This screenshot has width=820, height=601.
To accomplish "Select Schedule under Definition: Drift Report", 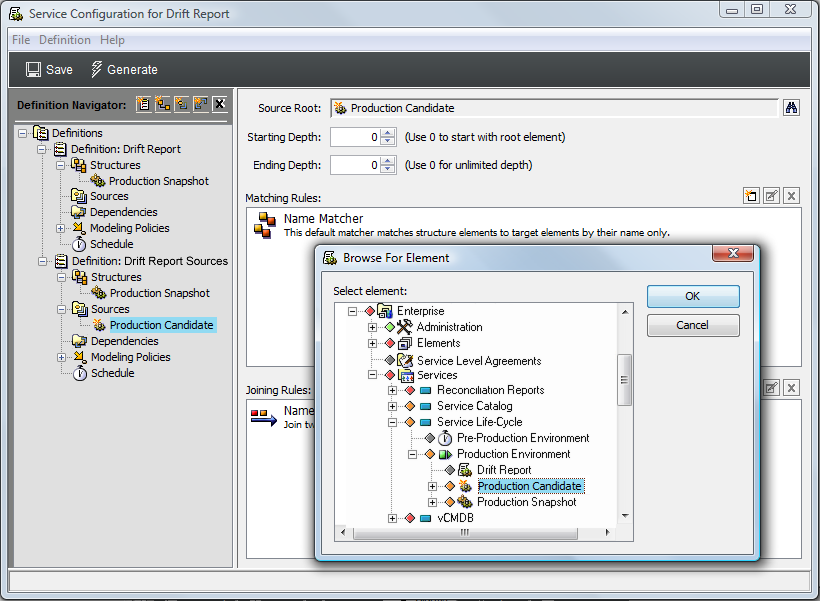I will click(x=111, y=244).
